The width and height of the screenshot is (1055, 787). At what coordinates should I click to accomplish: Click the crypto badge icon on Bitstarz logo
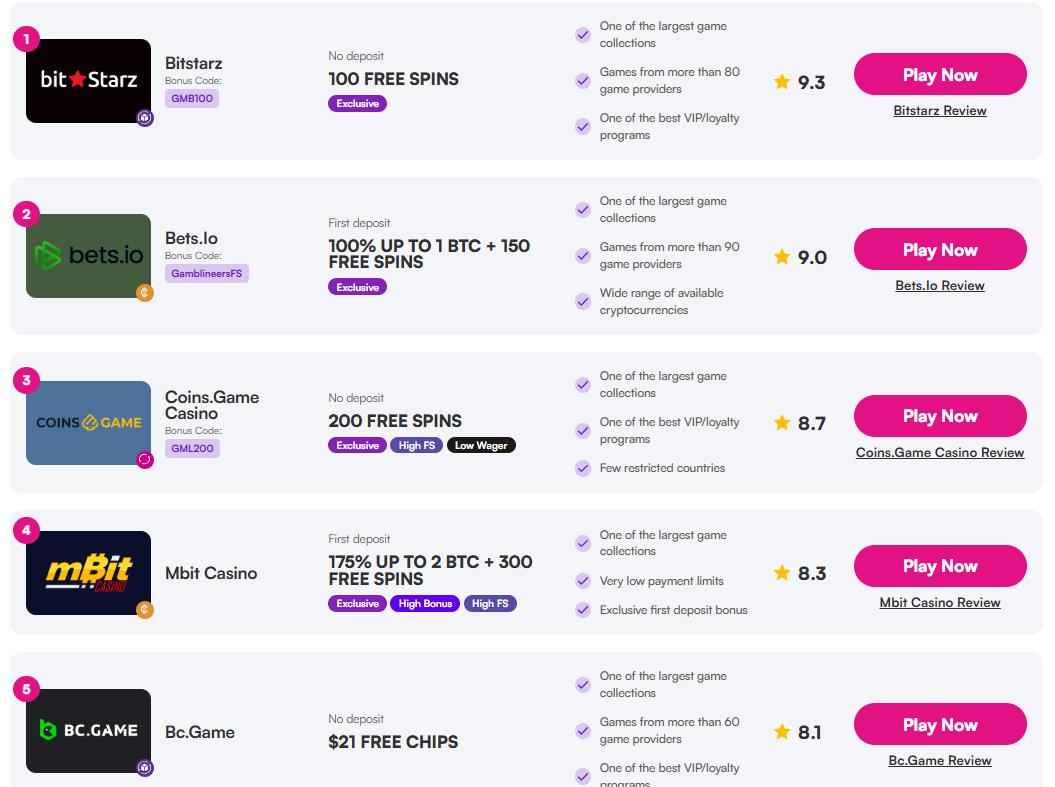tap(145, 118)
